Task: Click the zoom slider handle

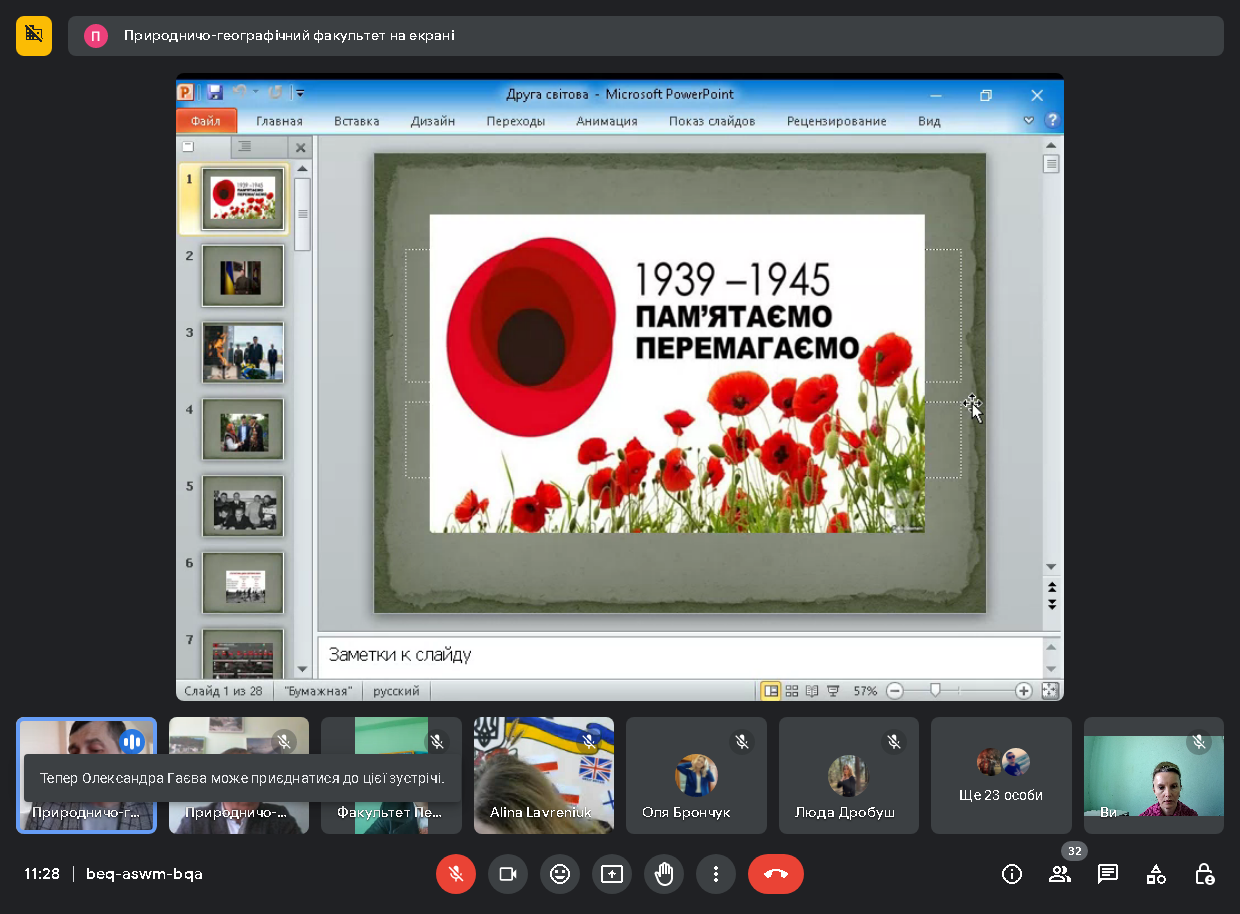Action: 935,691
